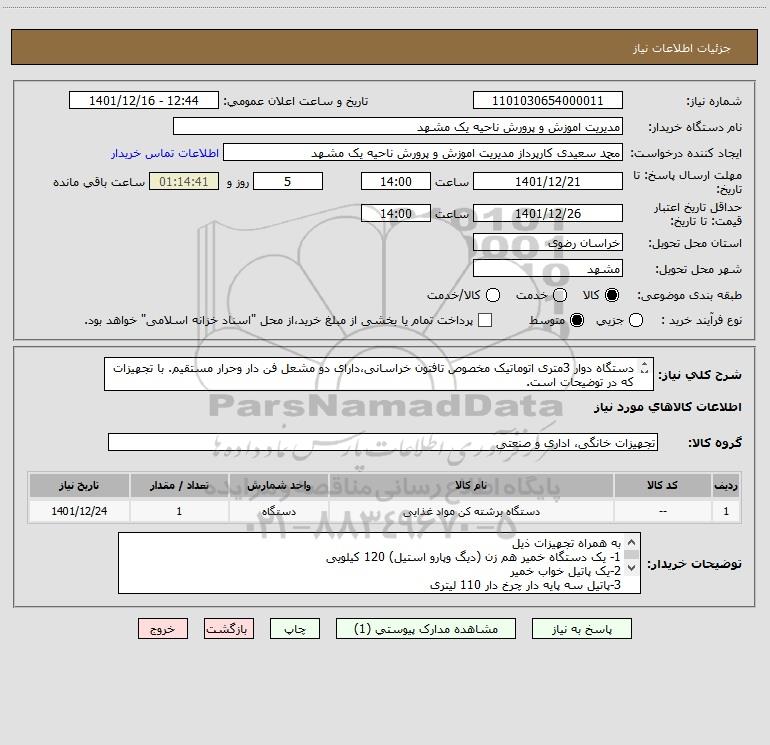Click the پاسخ به نیاز button
Viewport: 770px width, 745px height.
click(581, 629)
